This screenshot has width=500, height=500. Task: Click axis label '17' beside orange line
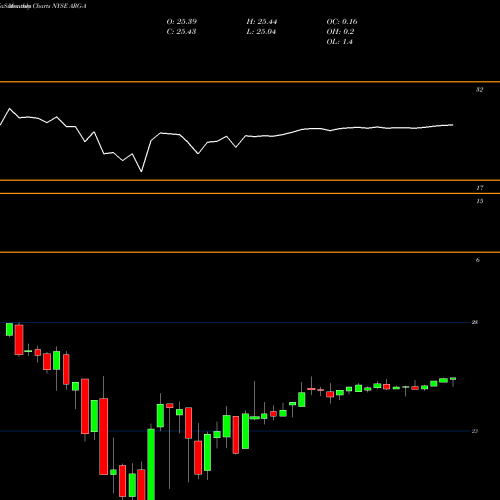click(480, 188)
